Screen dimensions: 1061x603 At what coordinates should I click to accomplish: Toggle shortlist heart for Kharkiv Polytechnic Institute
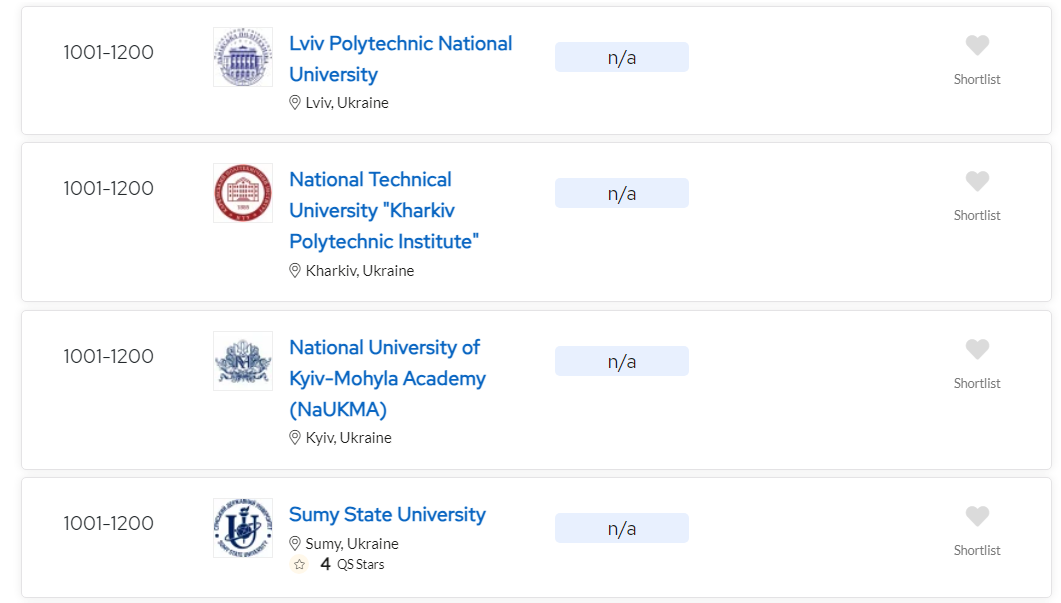point(977,182)
